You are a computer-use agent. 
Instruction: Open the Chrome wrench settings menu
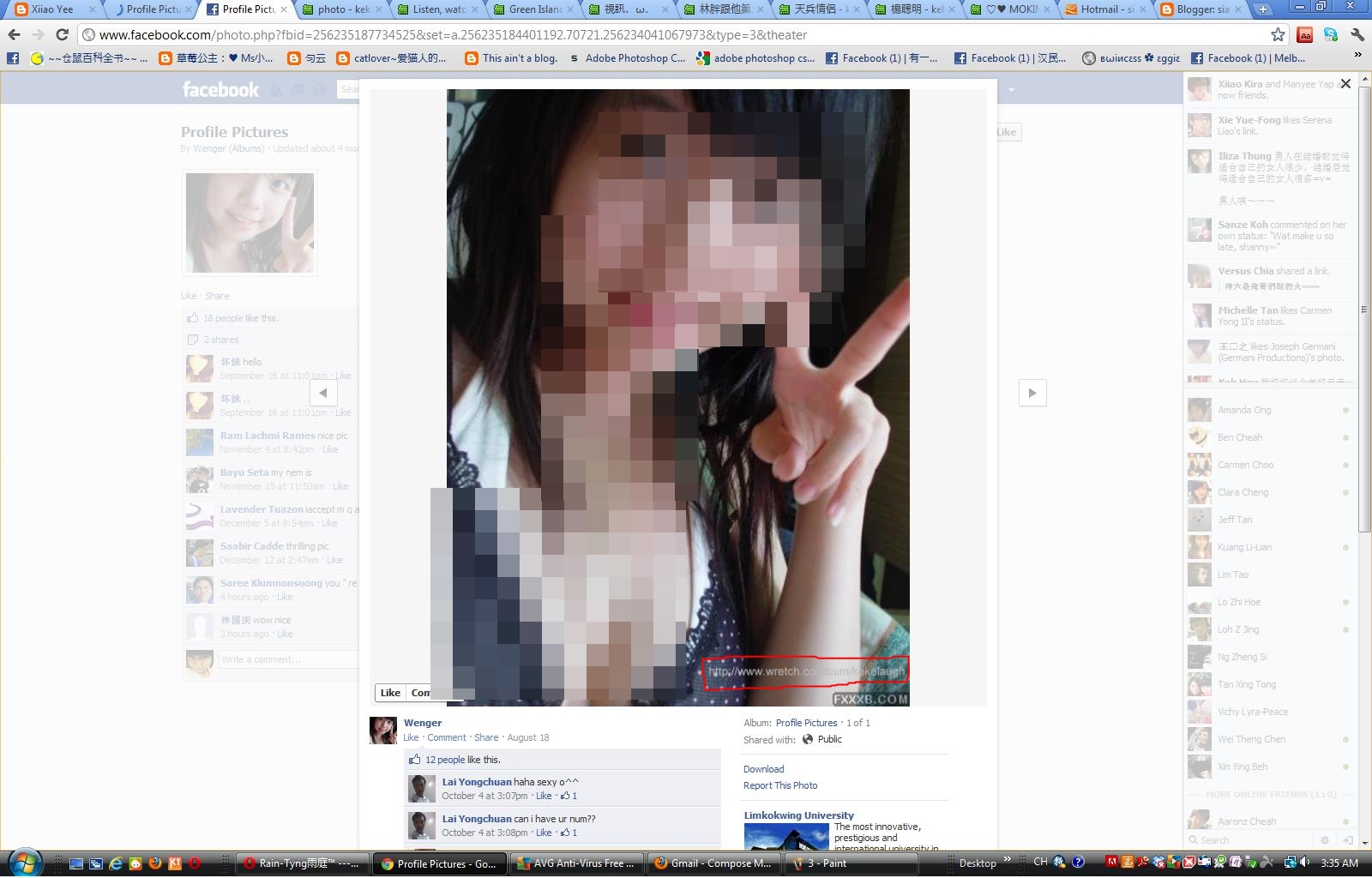[x=1357, y=35]
